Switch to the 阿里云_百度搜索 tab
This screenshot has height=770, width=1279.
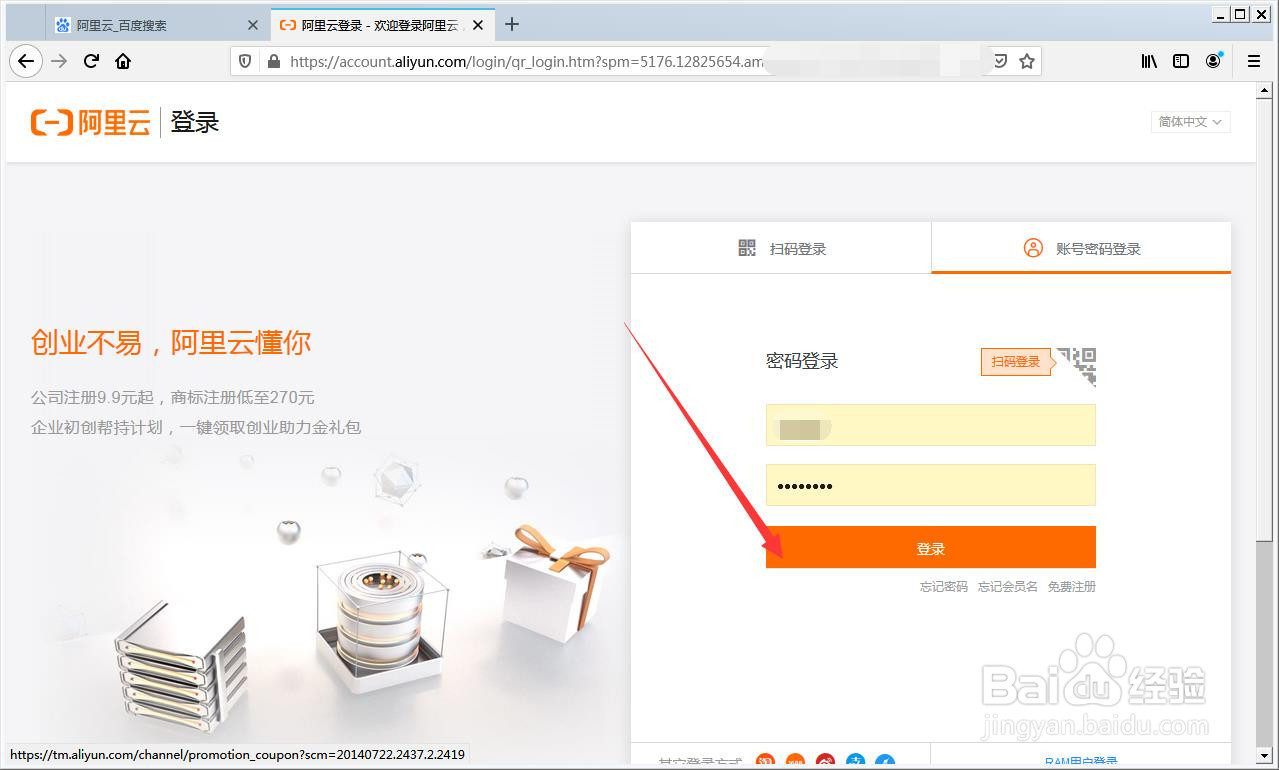[x=157, y=25]
